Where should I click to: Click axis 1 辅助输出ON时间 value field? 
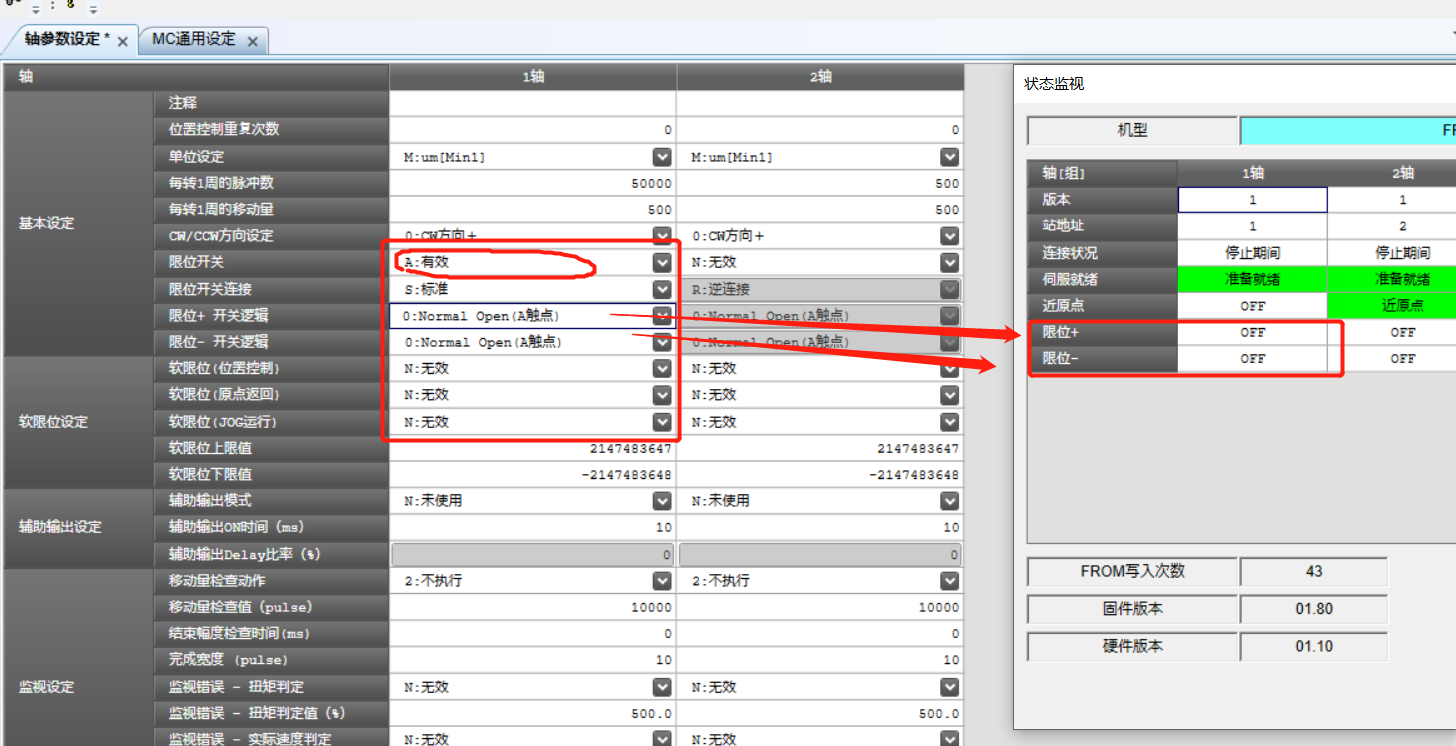point(532,527)
